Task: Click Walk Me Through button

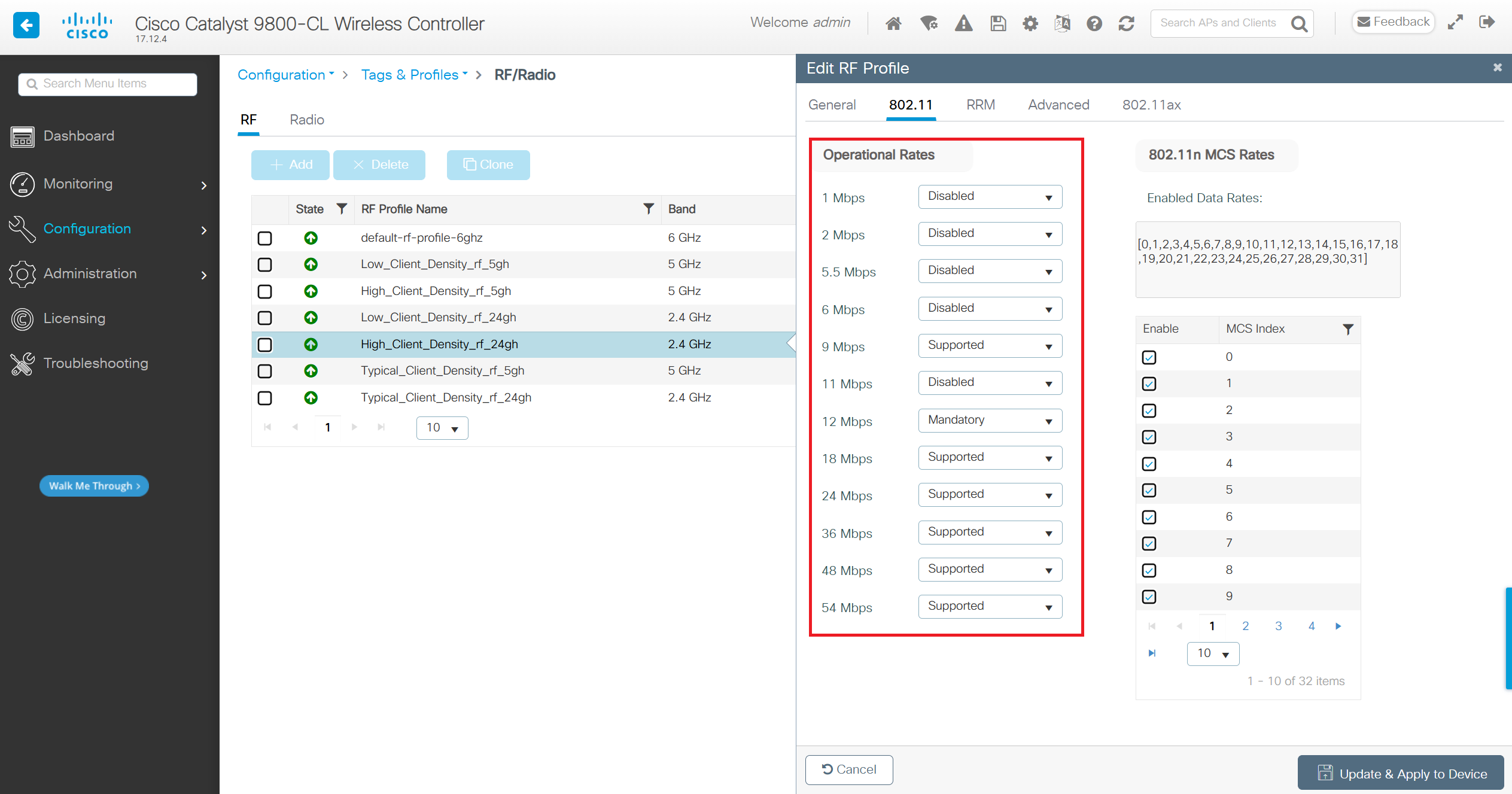Action: coord(94,486)
